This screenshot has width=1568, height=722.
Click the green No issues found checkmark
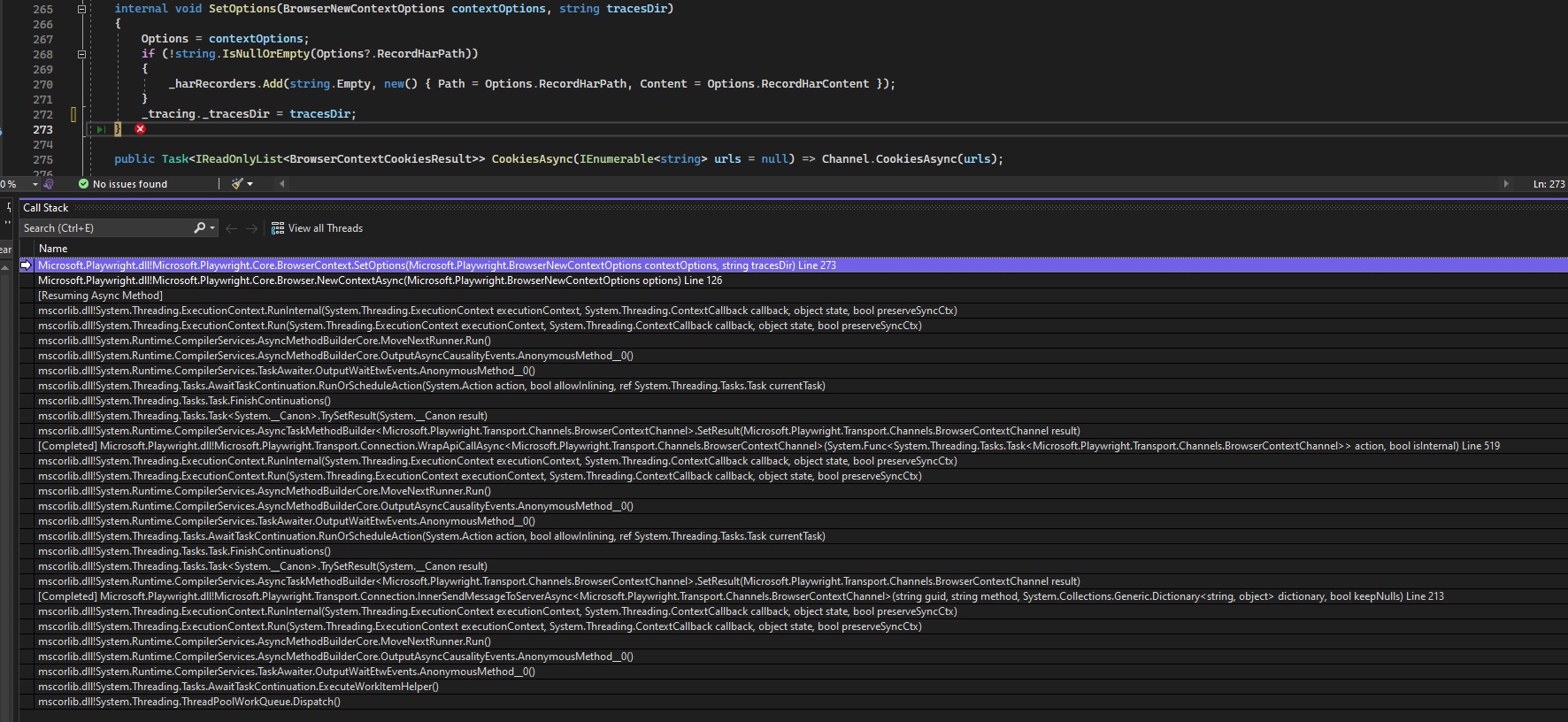coord(84,184)
